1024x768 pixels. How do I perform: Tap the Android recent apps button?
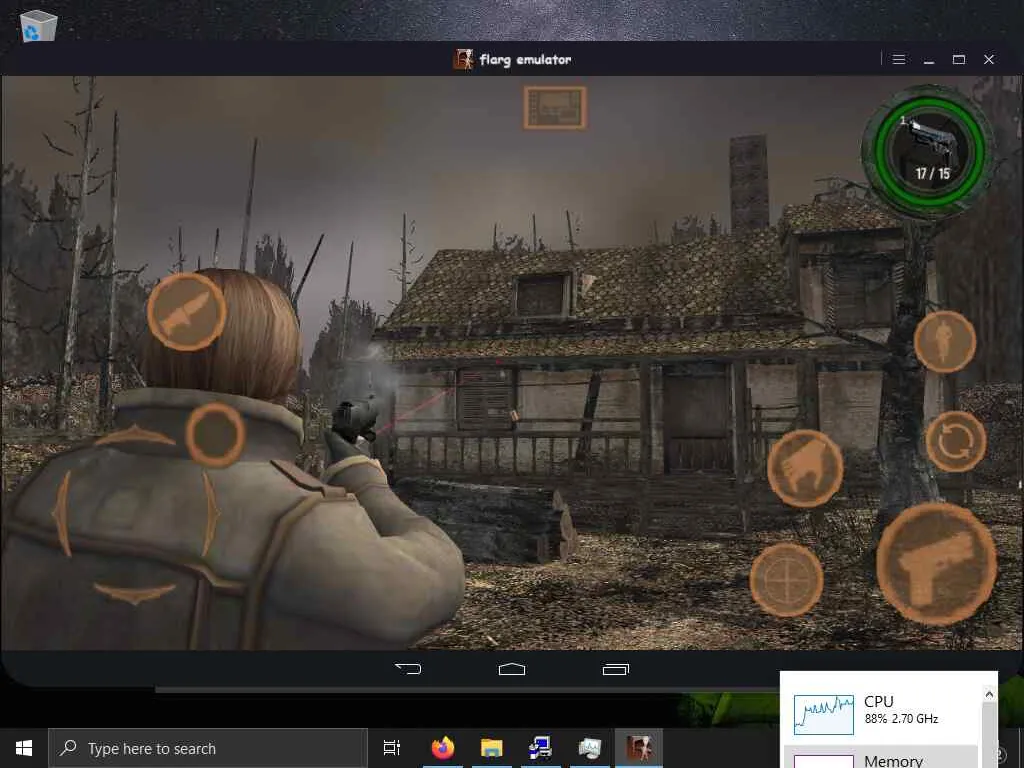pyautogui.click(x=615, y=669)
